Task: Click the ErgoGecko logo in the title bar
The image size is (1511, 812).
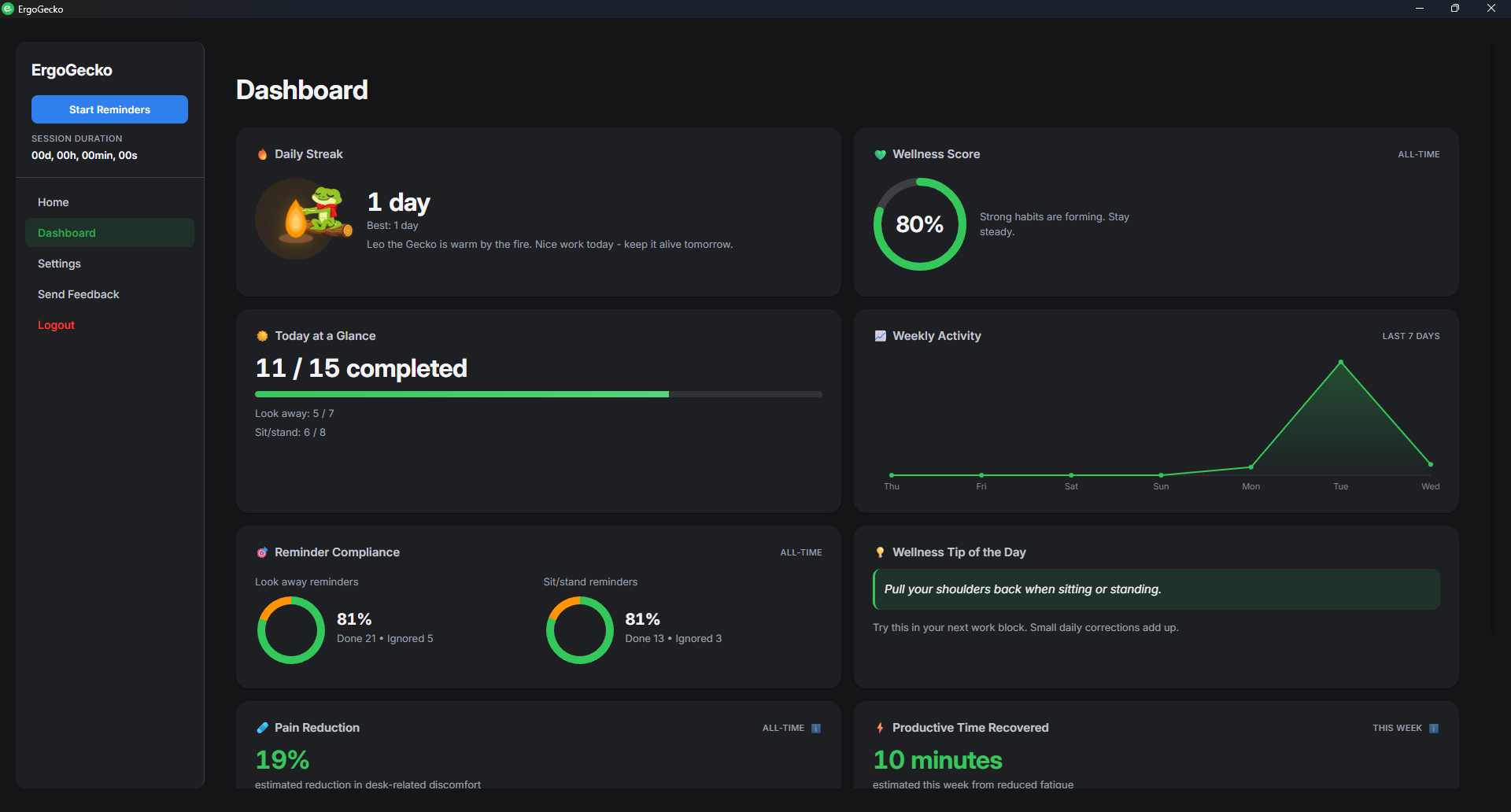Action: pyautogui.click(x=9, y=9)
